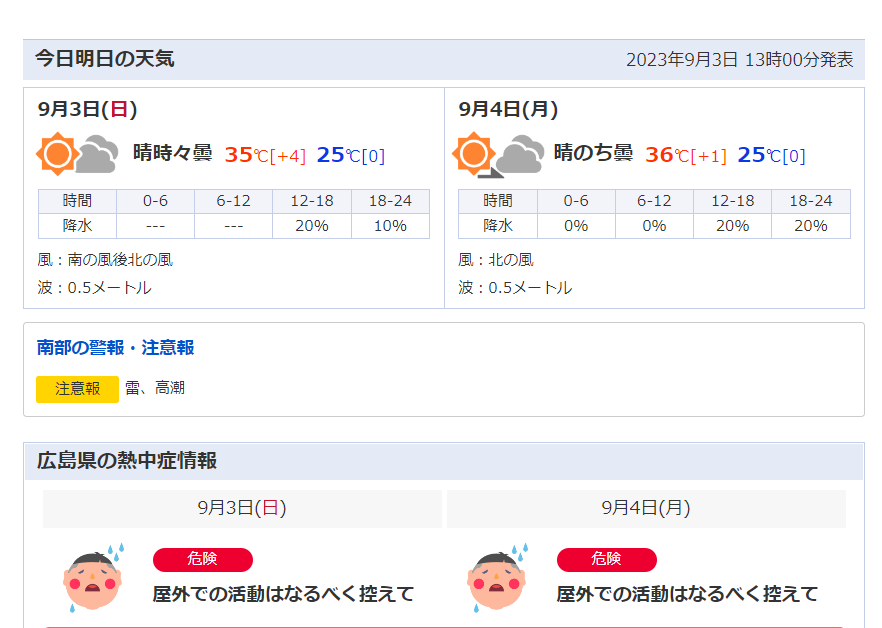The width and height of the screenshot is (882, 628).
Task: Click the 波：0.5メートル text under 9月3日
Action: pyautogui.click(x=94, y=288)
